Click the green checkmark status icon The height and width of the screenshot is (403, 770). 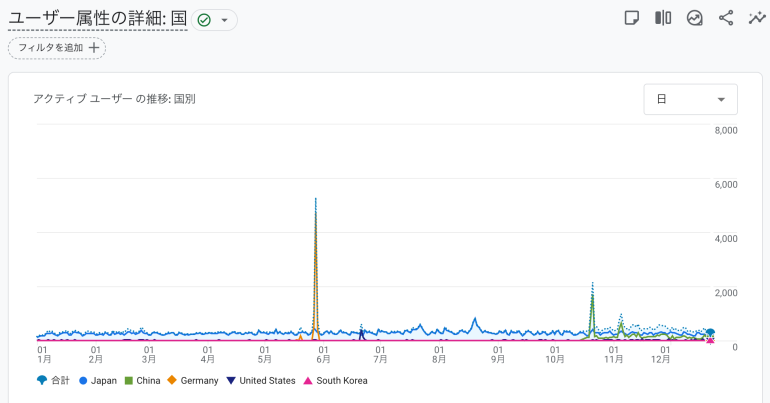click(204, 20)
